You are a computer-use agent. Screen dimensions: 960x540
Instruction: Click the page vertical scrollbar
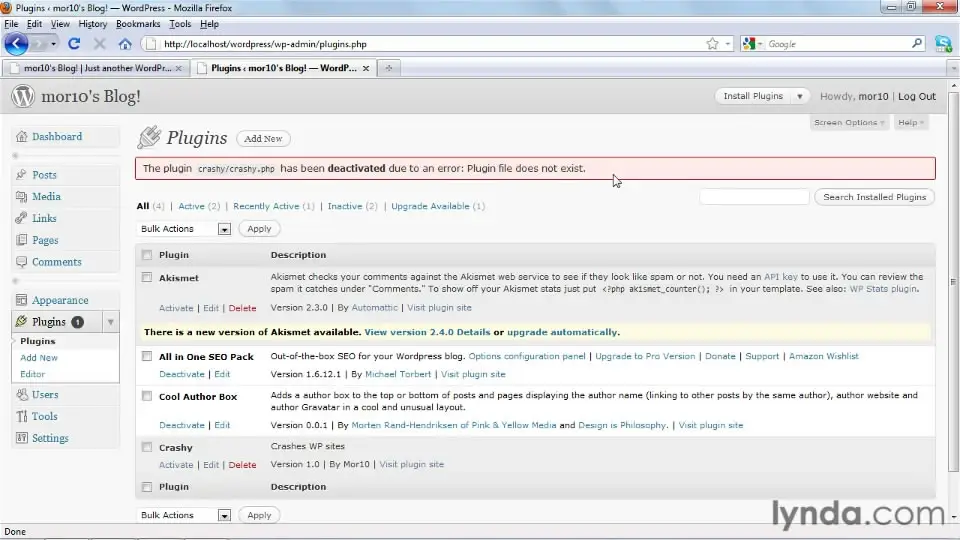click(953, 282)
